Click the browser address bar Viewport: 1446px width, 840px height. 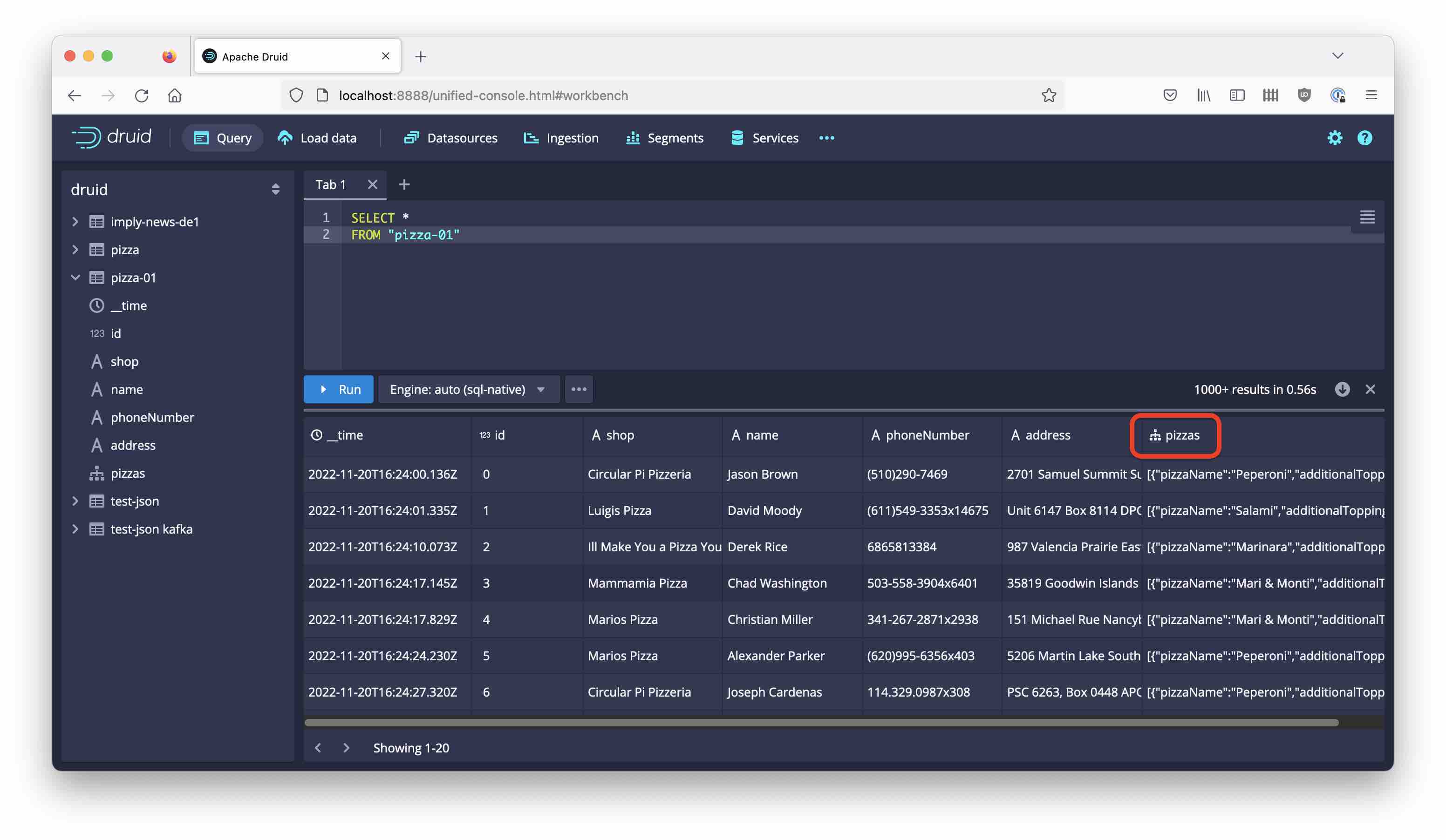pos(631,95)
